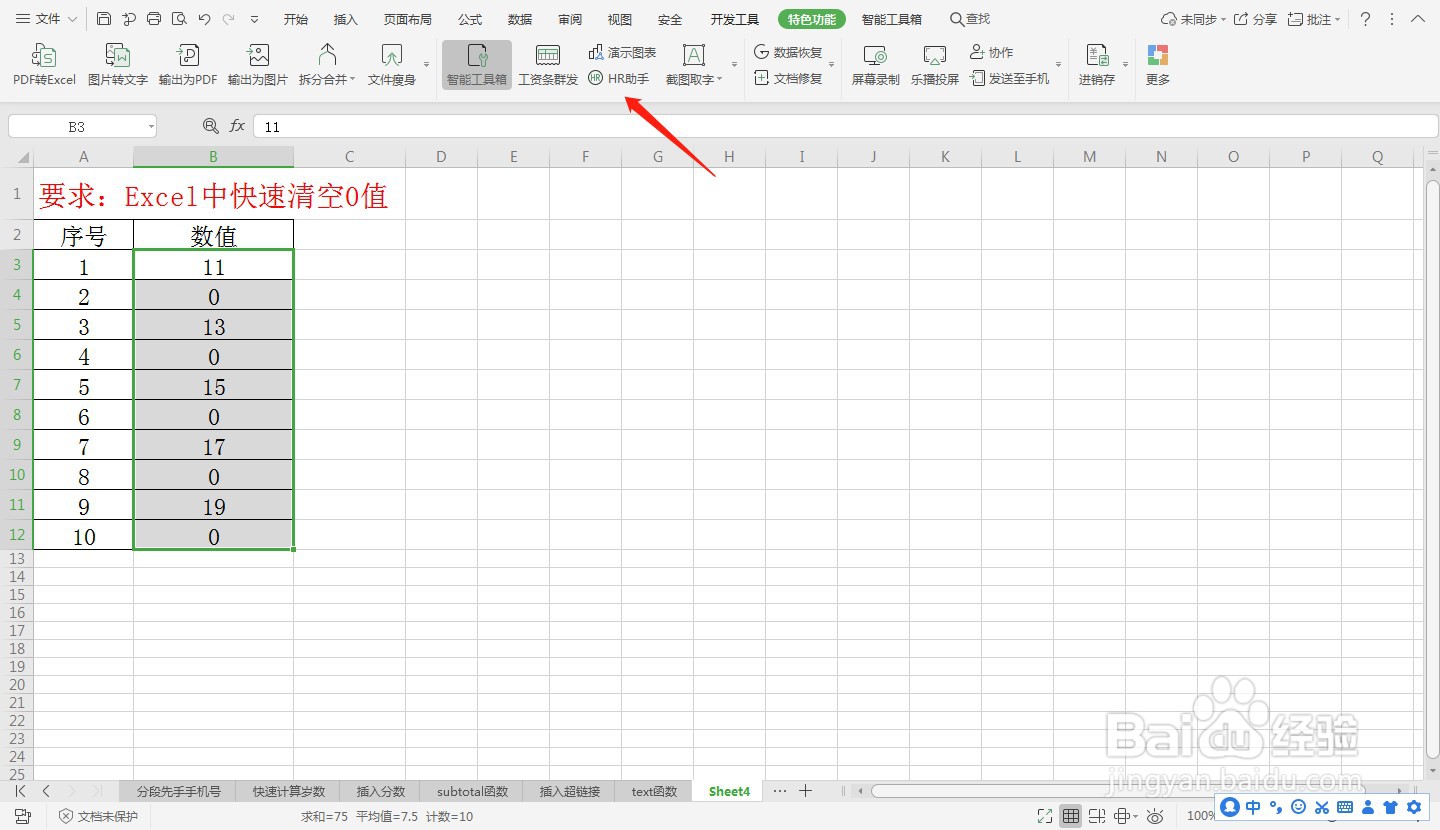The width and height of the screenshot is (1440, 830).
Task: Click the Name Box showing B3
Action: (77, 127)
